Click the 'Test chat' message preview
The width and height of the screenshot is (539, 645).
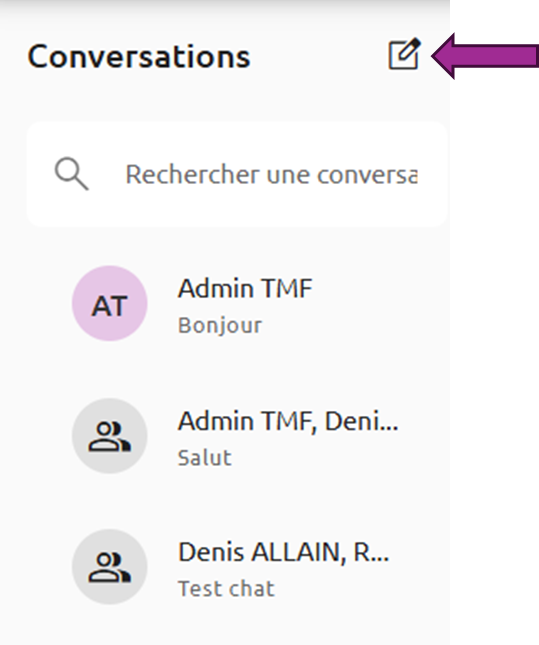[226, 589]
